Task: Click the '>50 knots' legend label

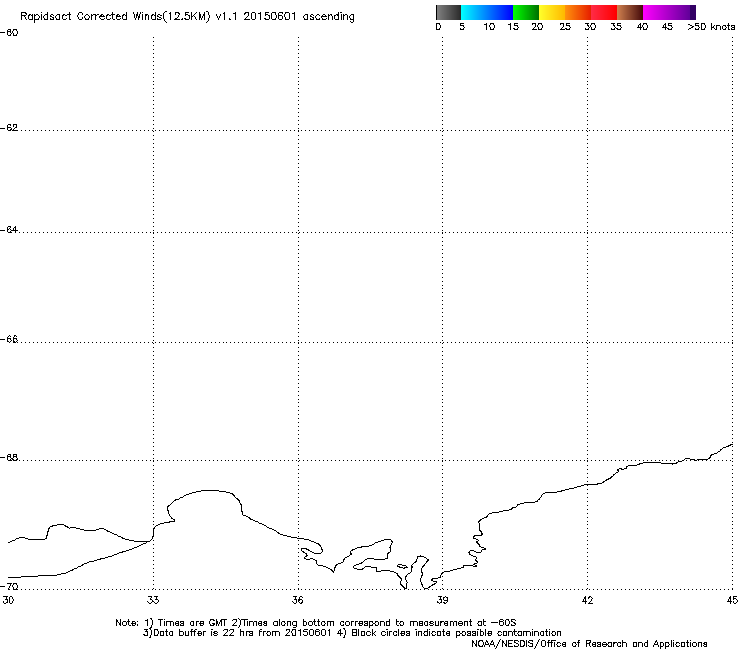Action: [711, 27]
